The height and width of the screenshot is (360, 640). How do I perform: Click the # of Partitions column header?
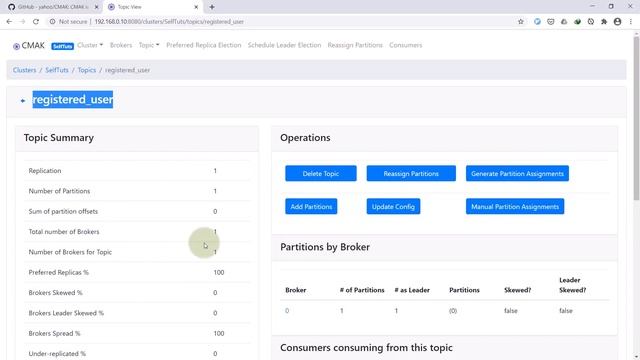pyautogui.click(x=362, y=290)
